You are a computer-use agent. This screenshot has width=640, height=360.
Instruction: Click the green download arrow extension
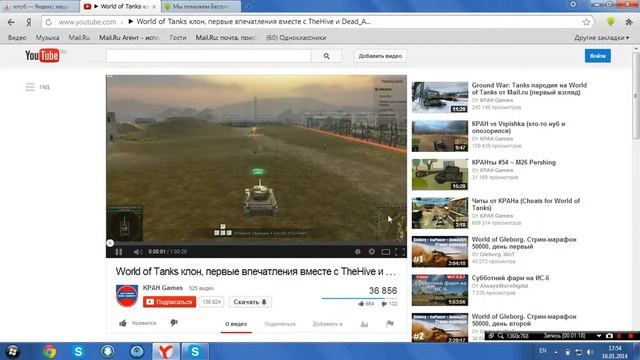611,22
